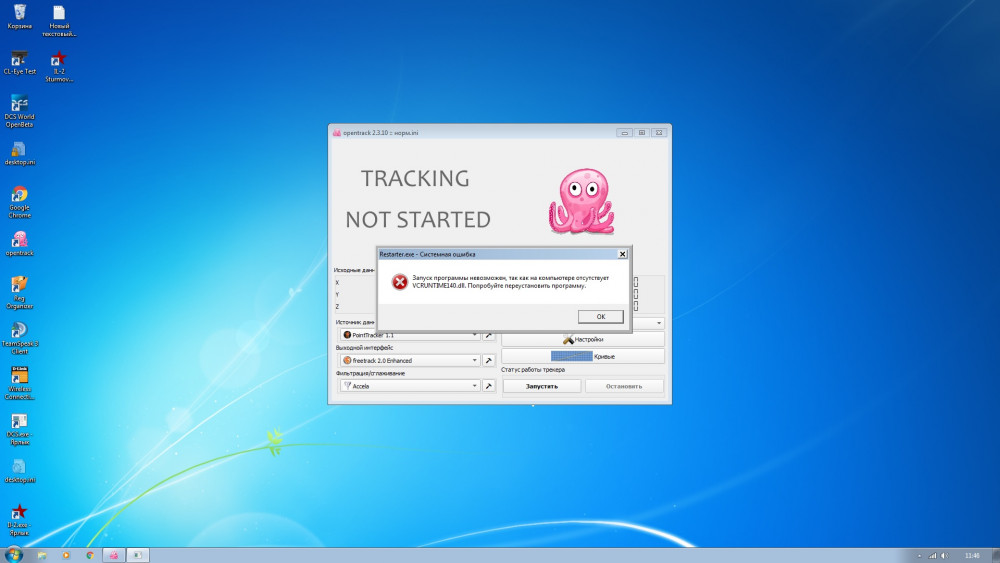Click the red error icon in the dialog
The image size is (1000, 563).
(399, 282)
